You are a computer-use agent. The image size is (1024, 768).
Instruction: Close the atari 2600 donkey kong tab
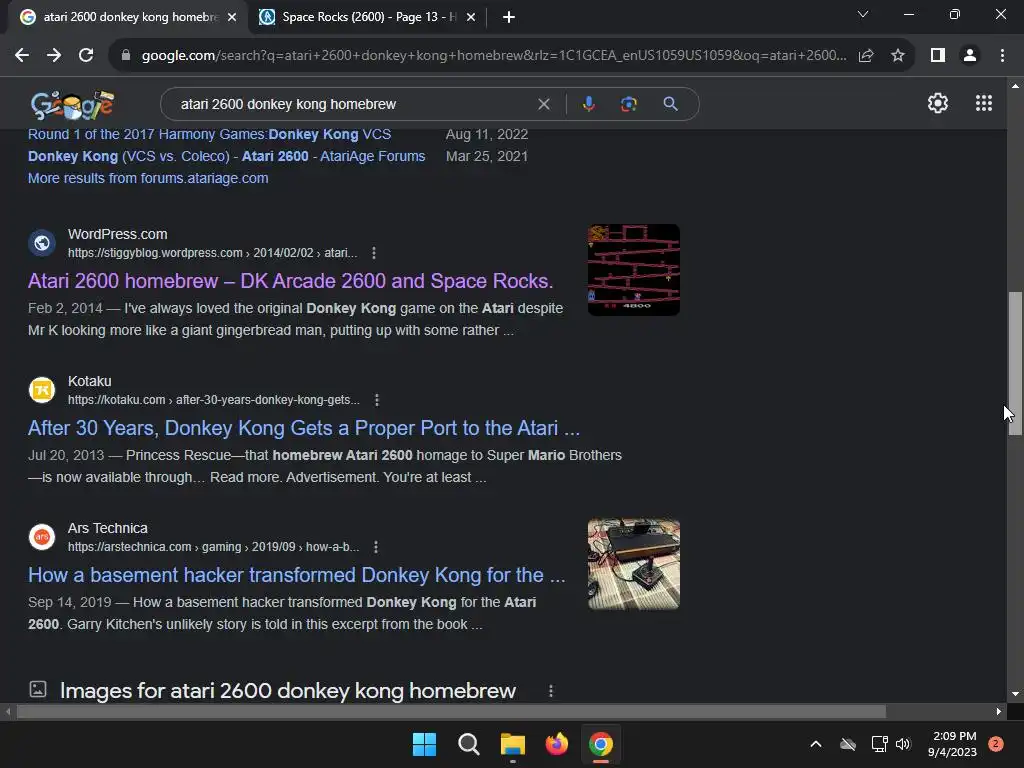tap(232, 17)
